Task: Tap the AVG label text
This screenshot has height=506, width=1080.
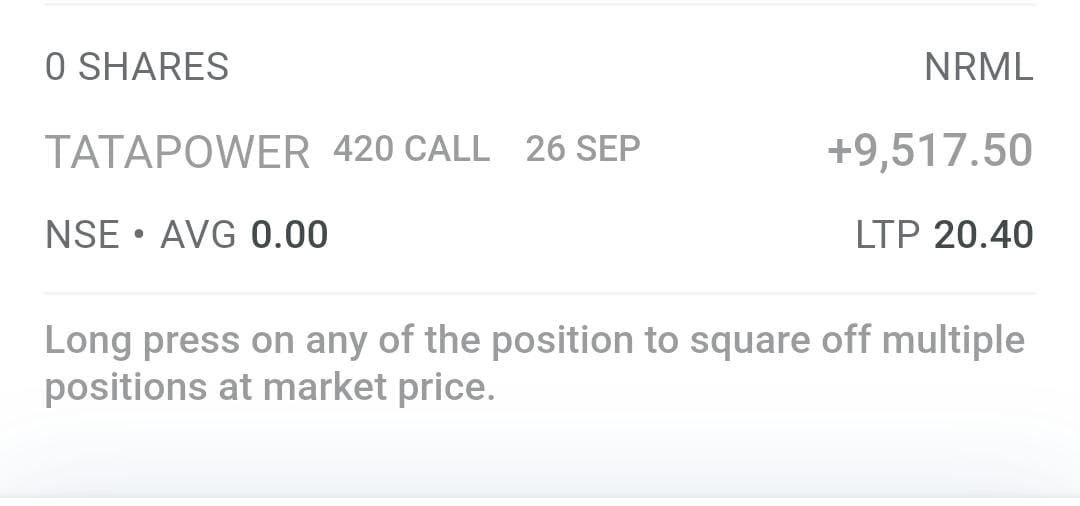Action: click(x=198, y=235)
